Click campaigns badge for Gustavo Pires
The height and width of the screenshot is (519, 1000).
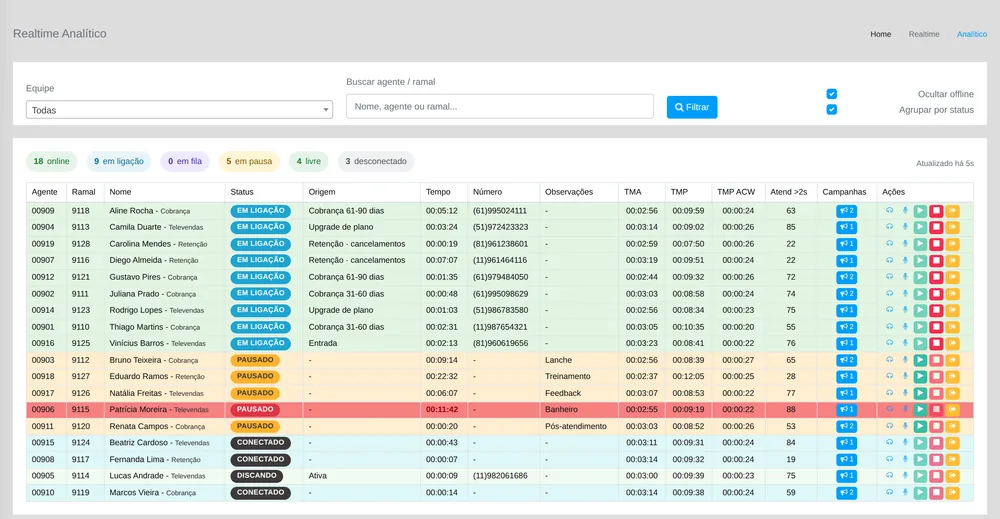[x=846, y=277]
